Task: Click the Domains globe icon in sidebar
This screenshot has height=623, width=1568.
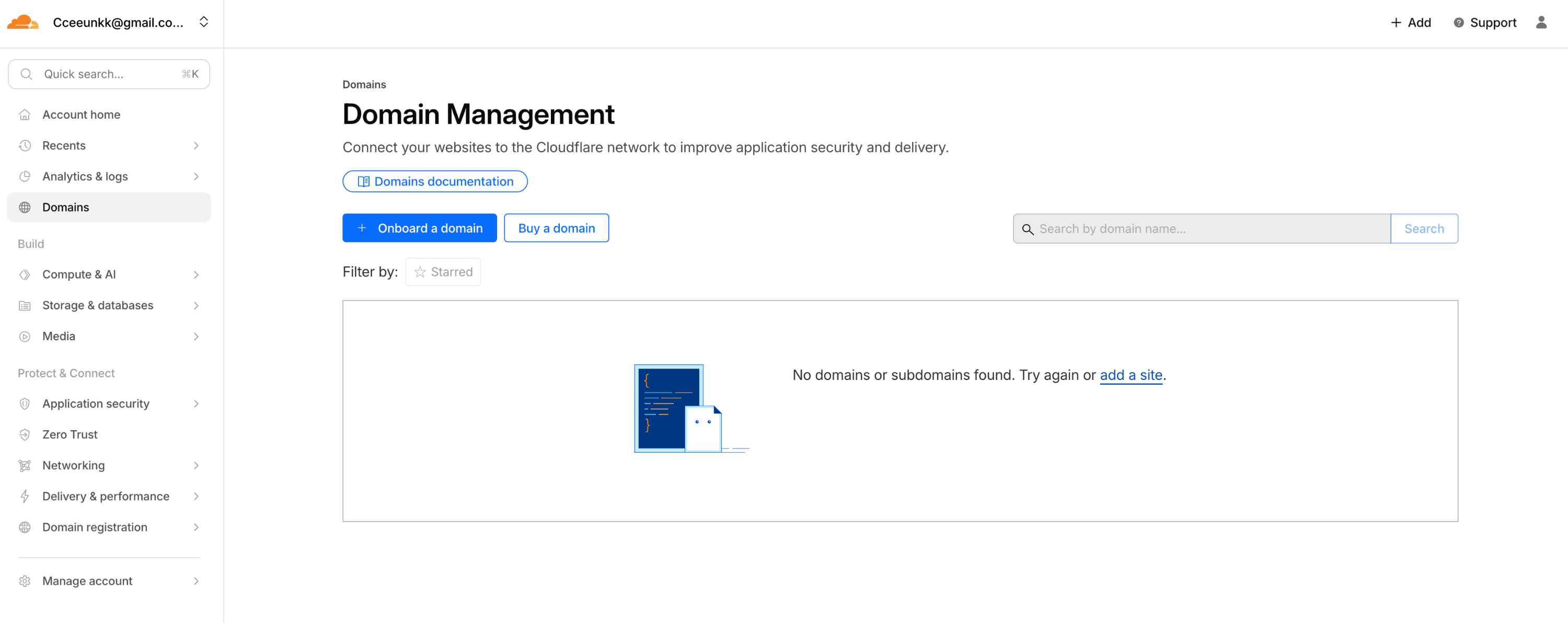Action: click(25, 207)
